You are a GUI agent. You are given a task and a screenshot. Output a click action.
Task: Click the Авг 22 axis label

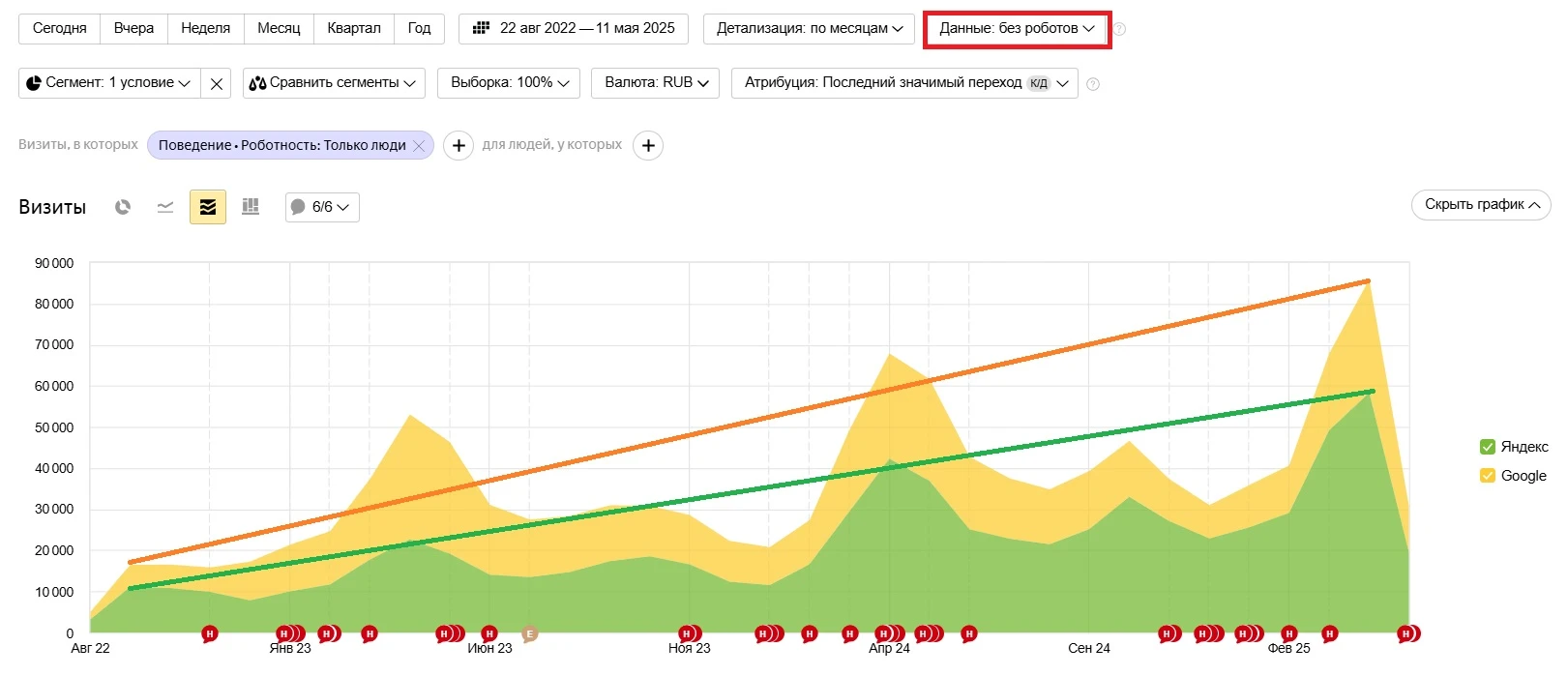coord(90,648)
